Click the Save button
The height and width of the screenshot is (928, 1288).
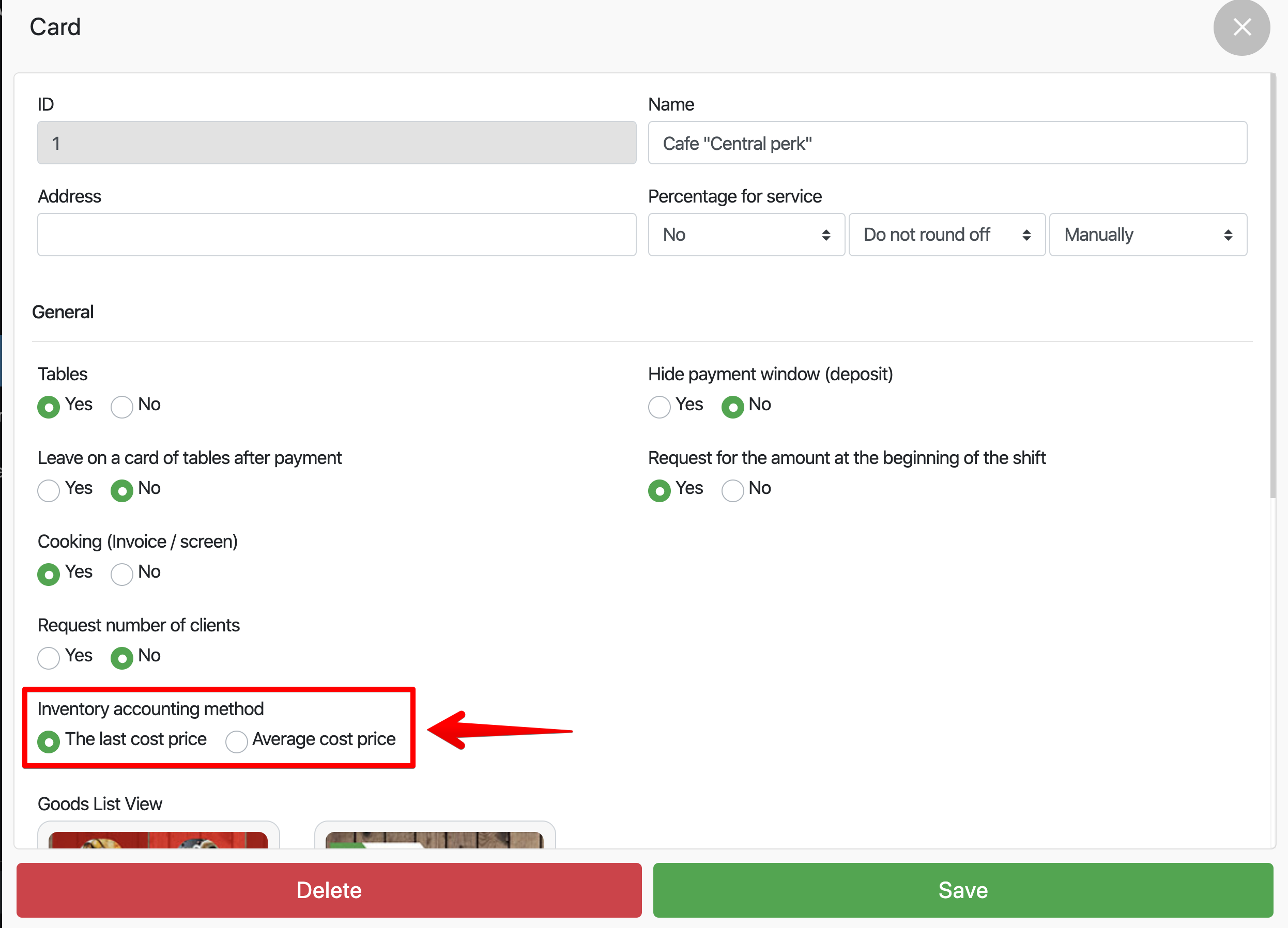click(962, 889)
